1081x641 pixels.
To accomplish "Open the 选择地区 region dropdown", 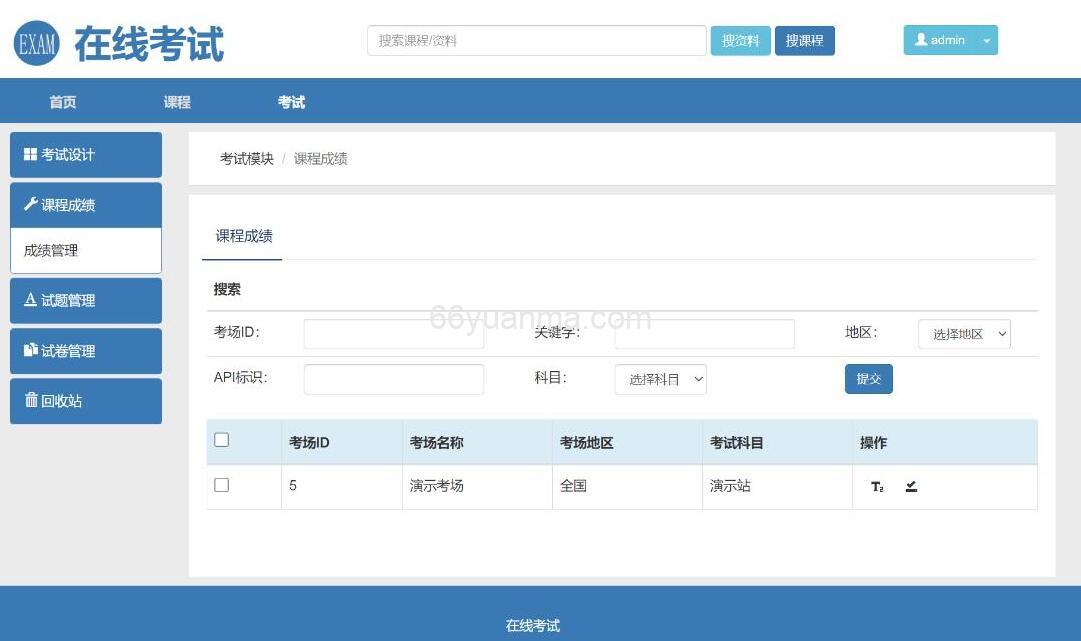I will coord(964,333).
